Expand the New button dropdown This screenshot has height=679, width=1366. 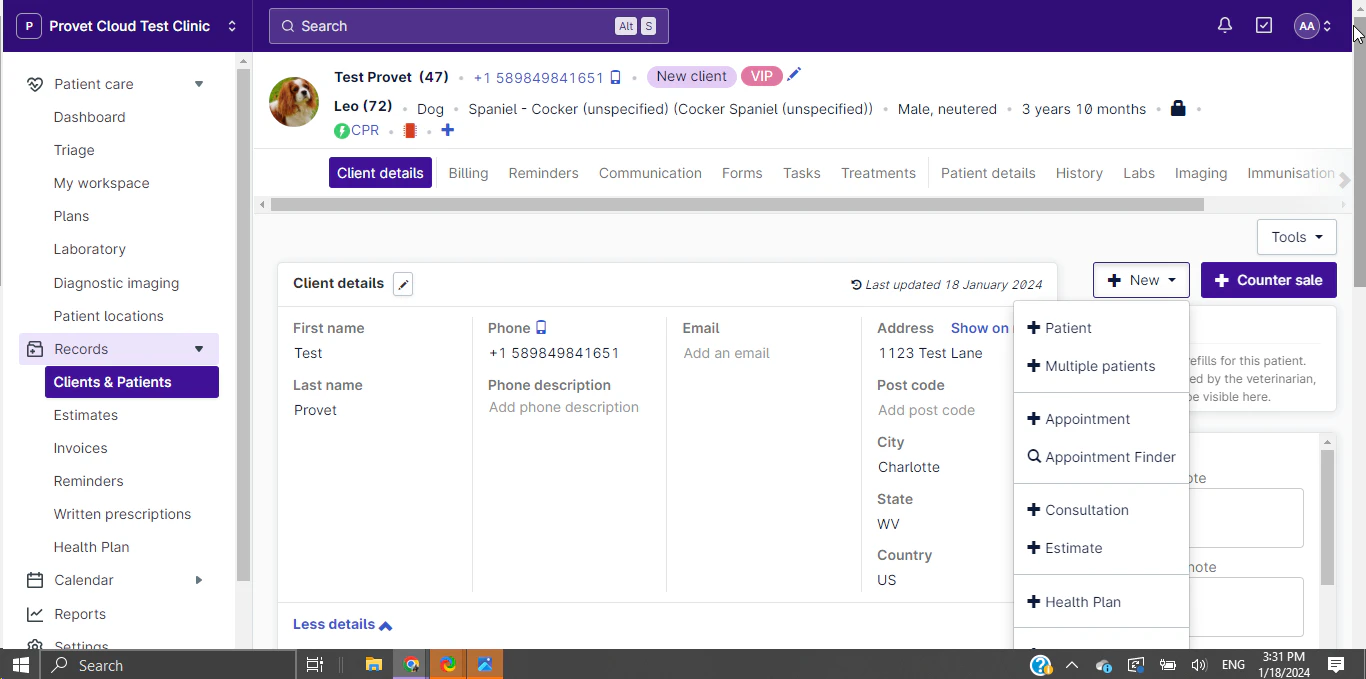[1141, 280]
